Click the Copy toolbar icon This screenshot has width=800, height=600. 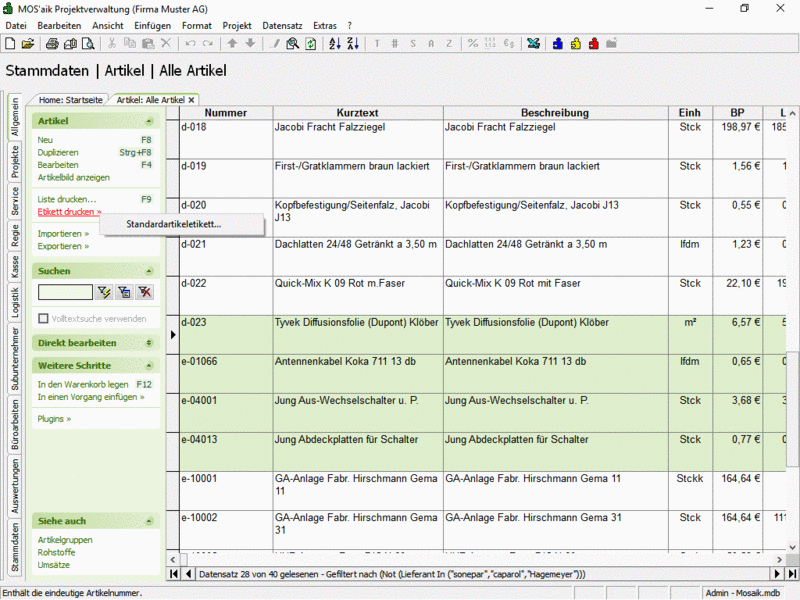[x=130, y=43]
